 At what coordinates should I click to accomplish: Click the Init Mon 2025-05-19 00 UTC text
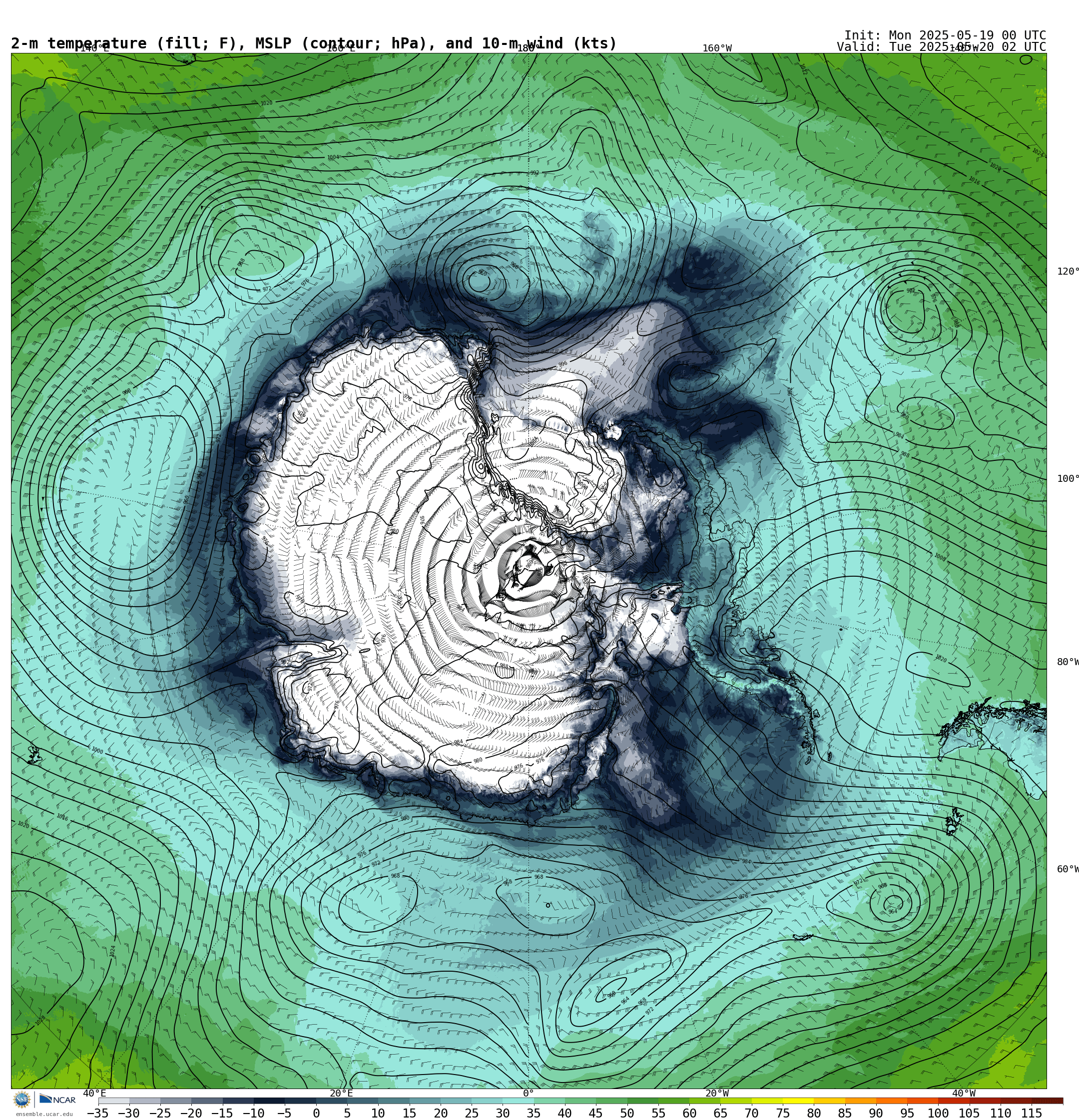pyautogui.click(x=945, y=35)
